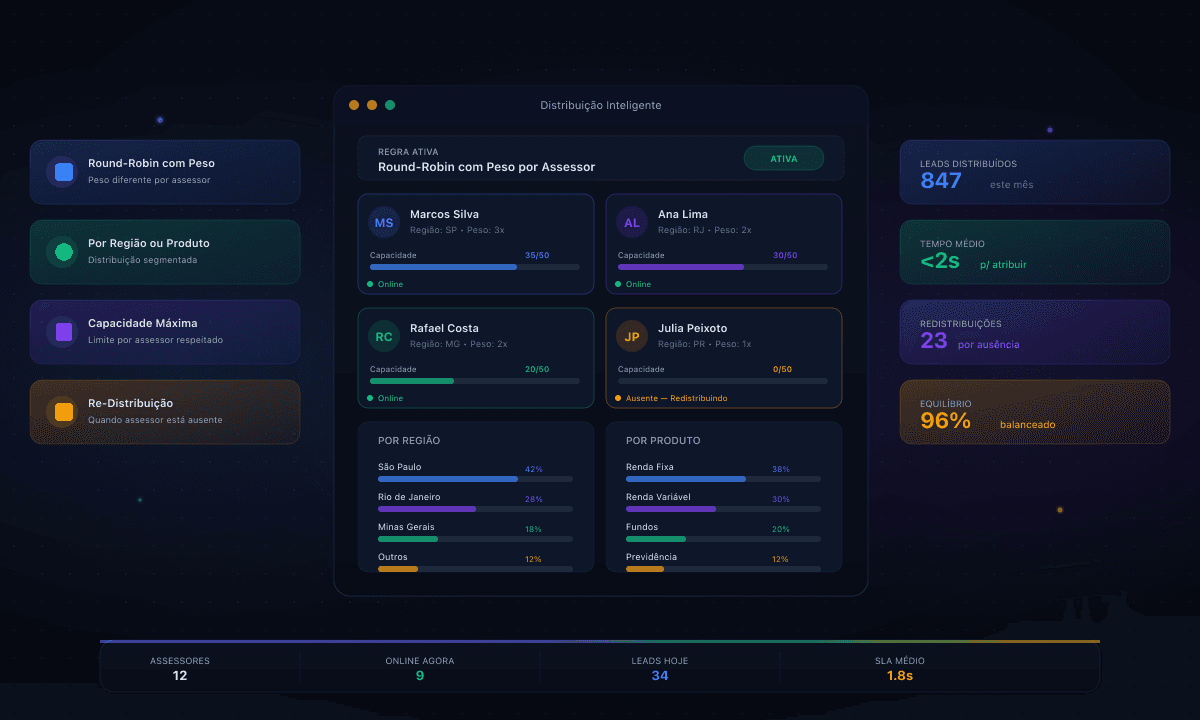This screenshot has height=720, width=1200.
Task: Expand the Por Região panel header
Action: [409, 441]
